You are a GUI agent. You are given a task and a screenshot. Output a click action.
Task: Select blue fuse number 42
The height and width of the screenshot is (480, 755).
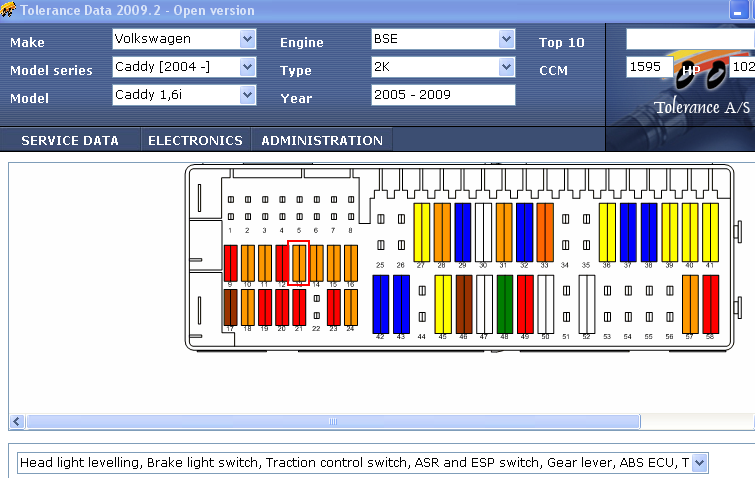pos(381,304)
